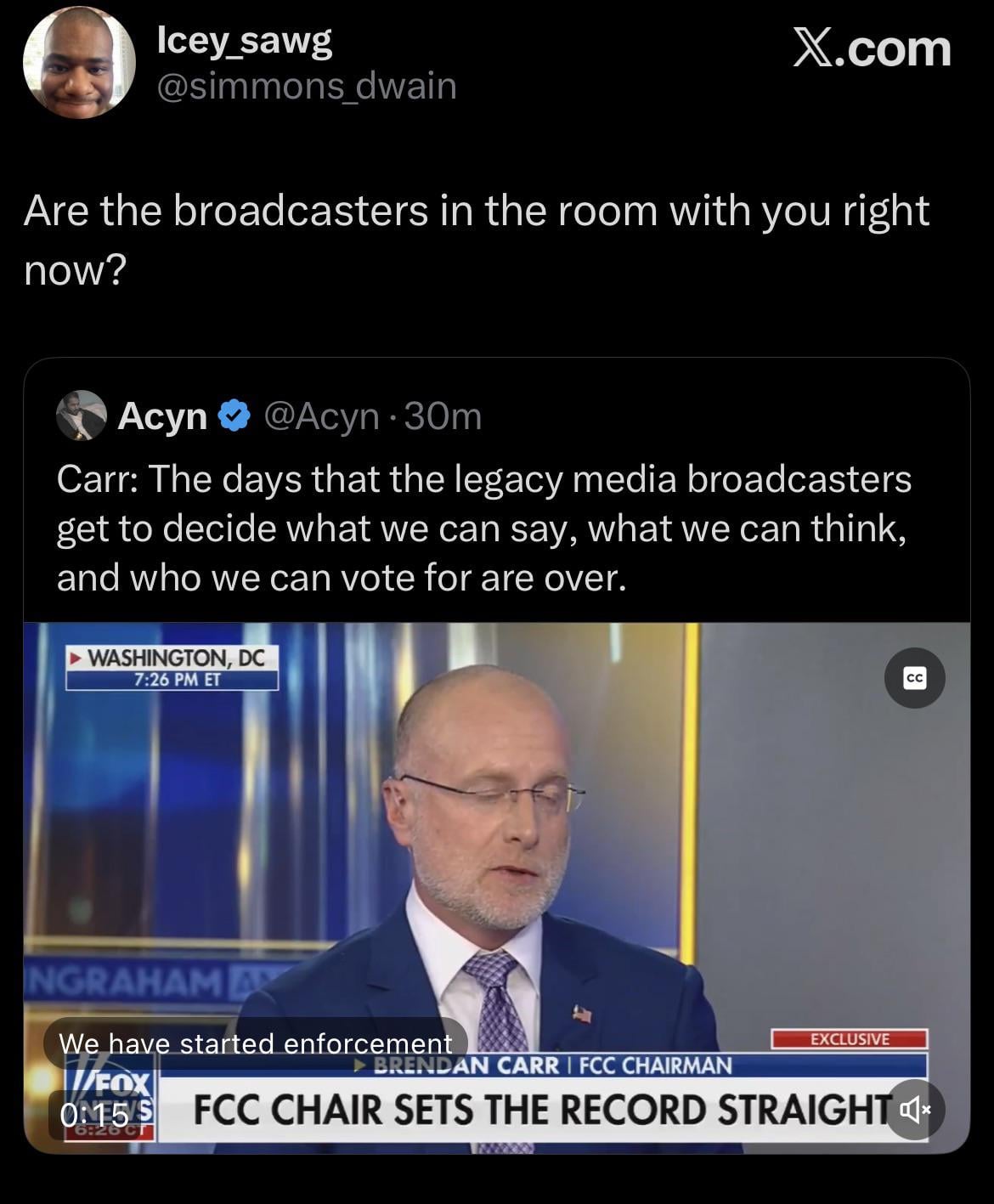This screenshot has height=1204, width=994.
Task: Open Acyn's small profile avatar
Action: 81,415
